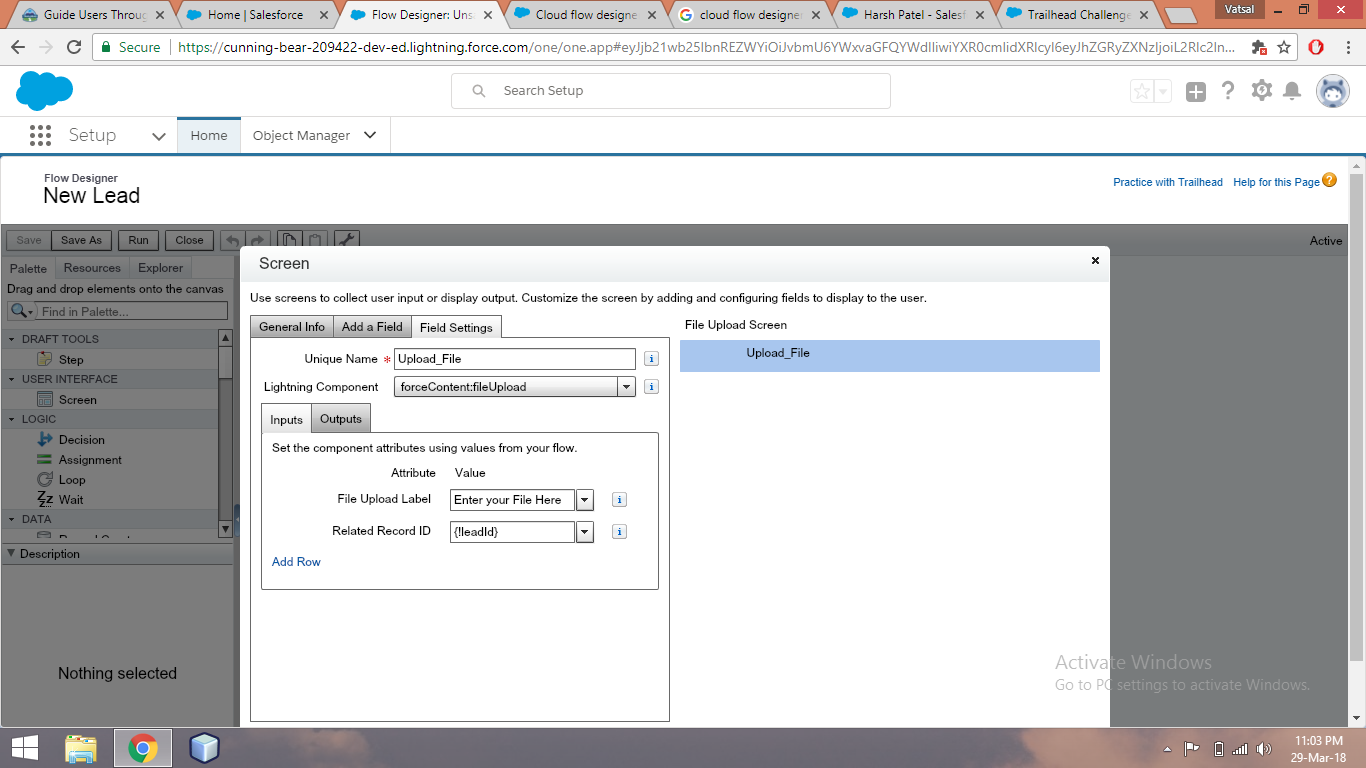
Task: Open the favorites list dropdown arrow
Action: pyautogui.click(x=1163, y=92)
